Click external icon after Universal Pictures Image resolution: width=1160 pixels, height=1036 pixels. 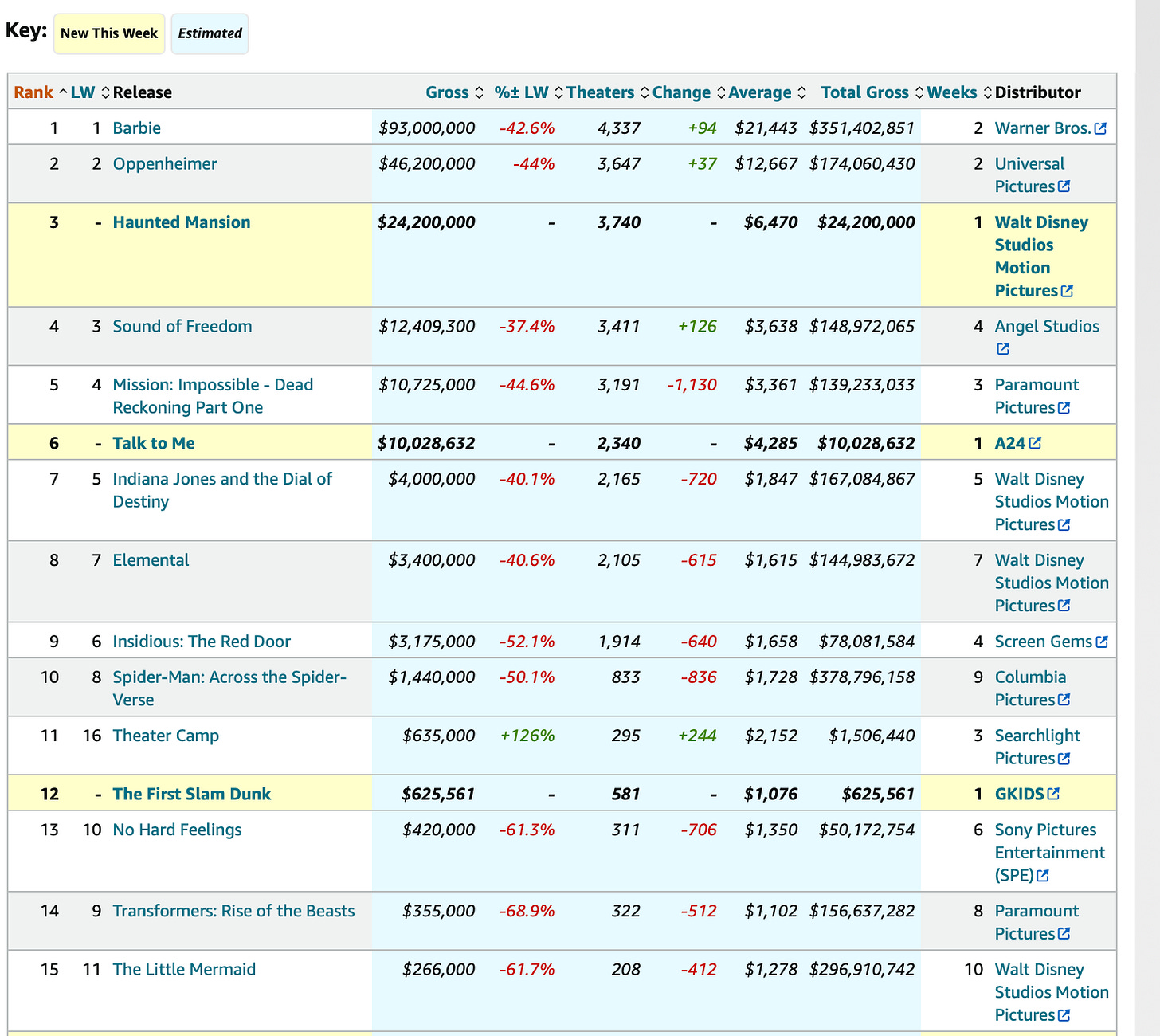[x=1064, y=186]
